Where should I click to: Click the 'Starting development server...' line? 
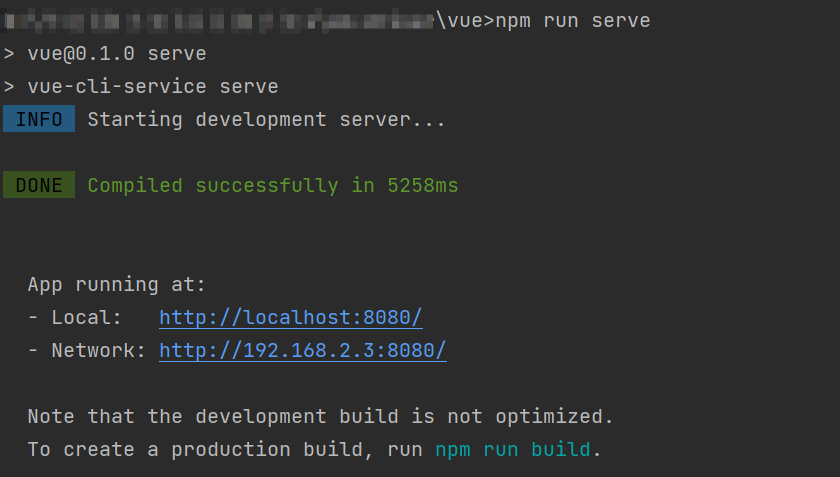tap(266, 120)
